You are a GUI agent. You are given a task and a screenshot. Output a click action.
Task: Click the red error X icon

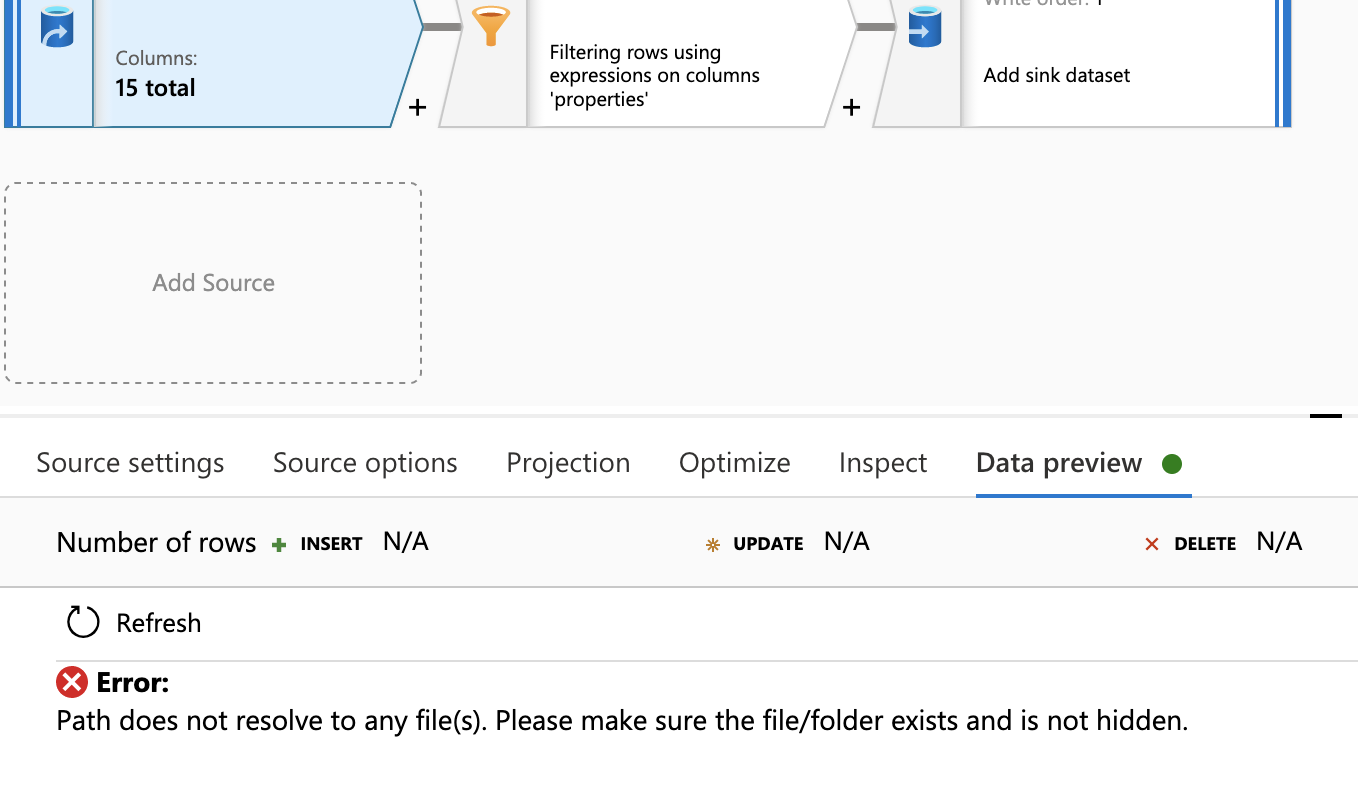[x=72, y=683]
